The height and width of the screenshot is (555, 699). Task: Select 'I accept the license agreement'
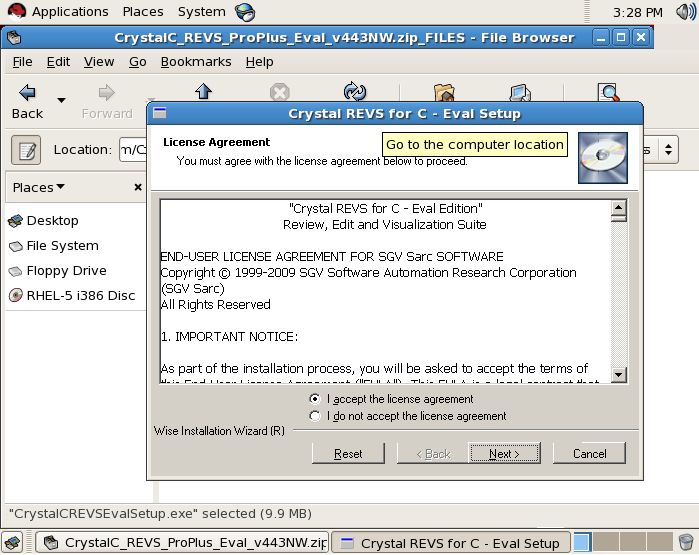(391, 399)
